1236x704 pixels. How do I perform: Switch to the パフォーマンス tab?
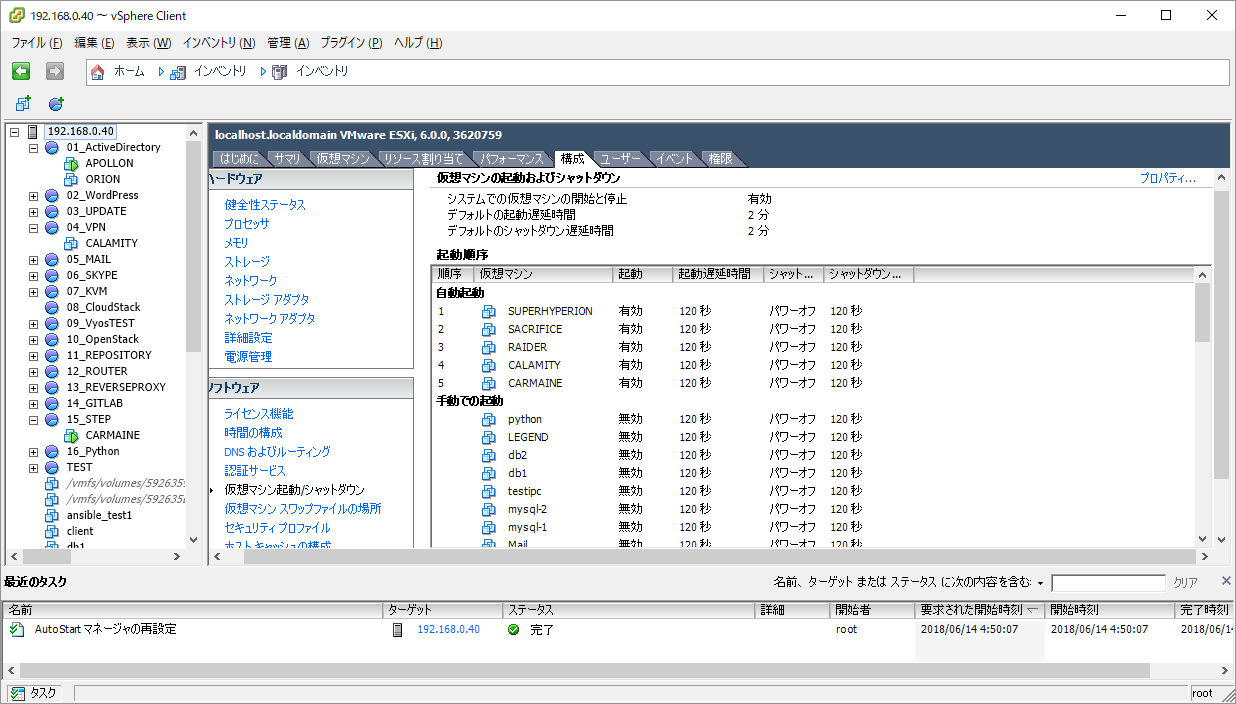pyautogui.click(x=511, y=158)
